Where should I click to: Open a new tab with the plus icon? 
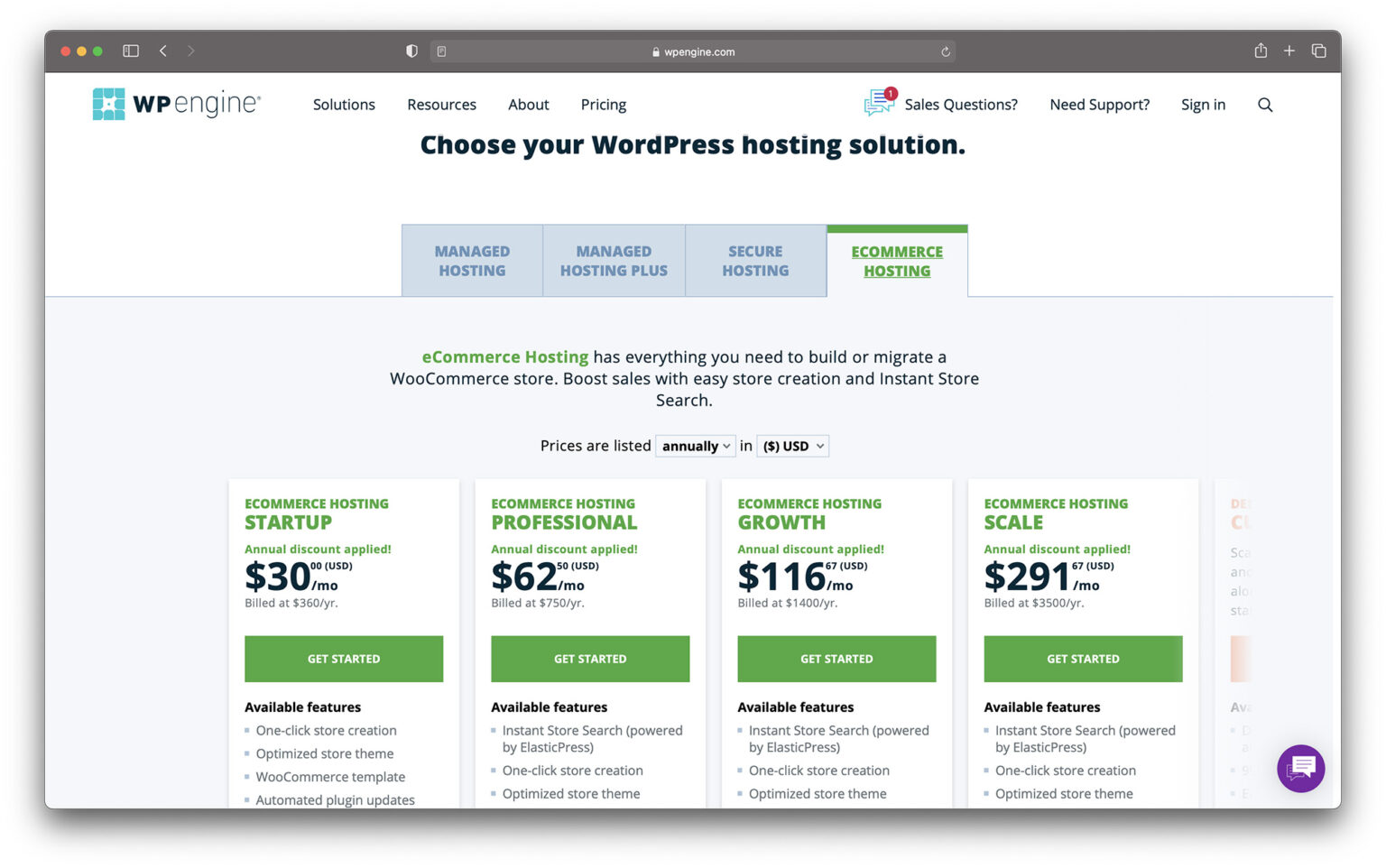1289,51
